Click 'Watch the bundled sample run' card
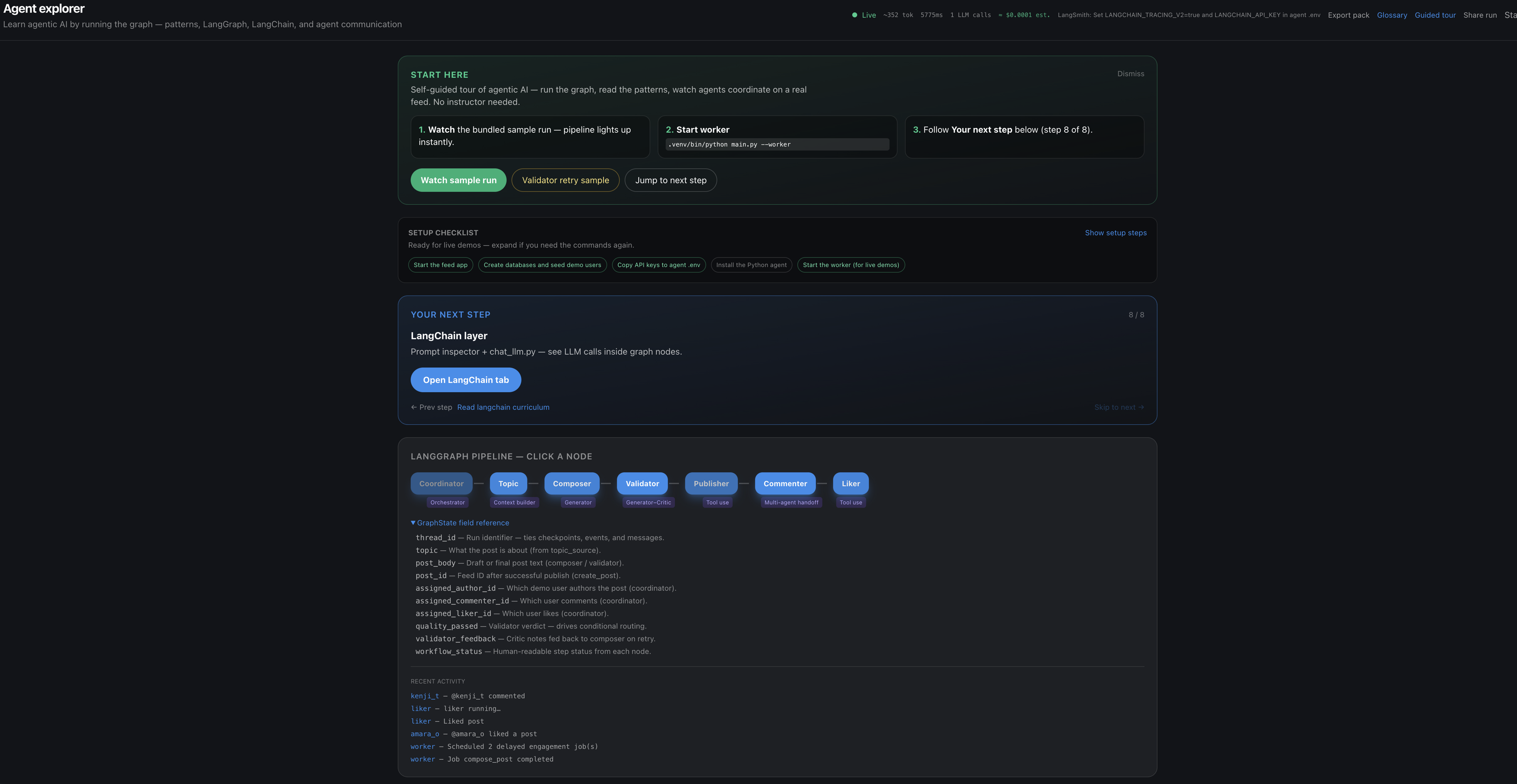Viewport: 1517px width, 784px height. [530, 137]
